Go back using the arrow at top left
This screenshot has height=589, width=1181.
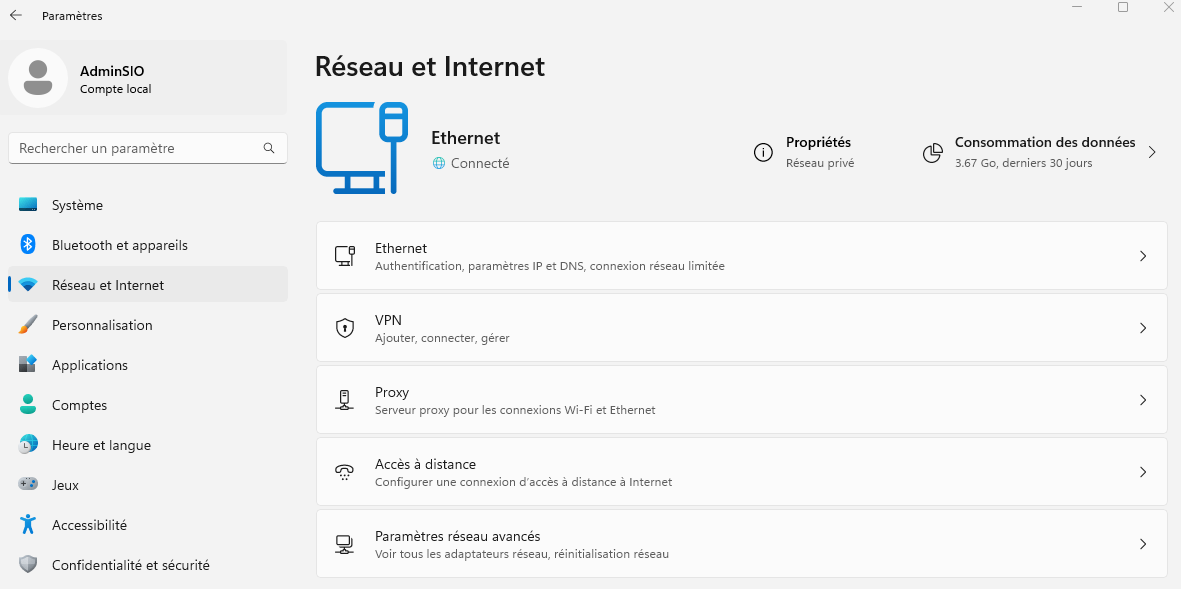pos(16,15)
